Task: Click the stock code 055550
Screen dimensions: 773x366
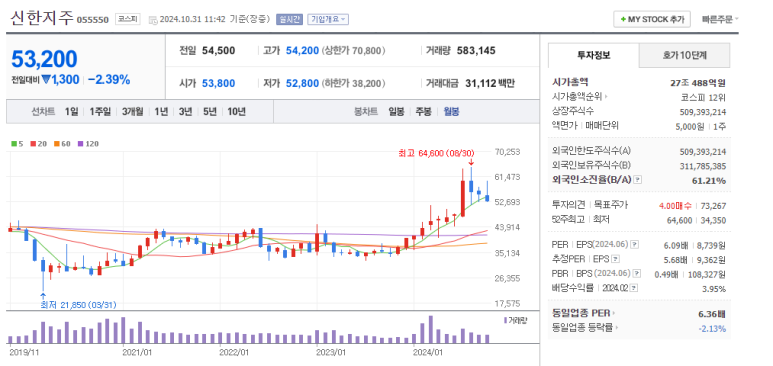Action: click(x=93, y=20)
